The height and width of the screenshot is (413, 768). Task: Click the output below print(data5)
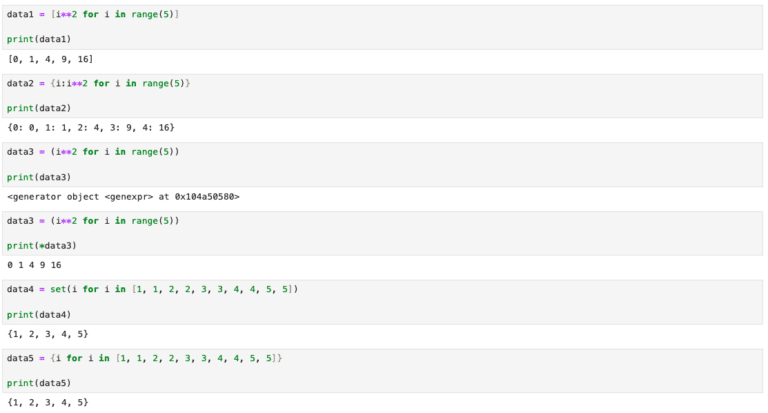47,402
